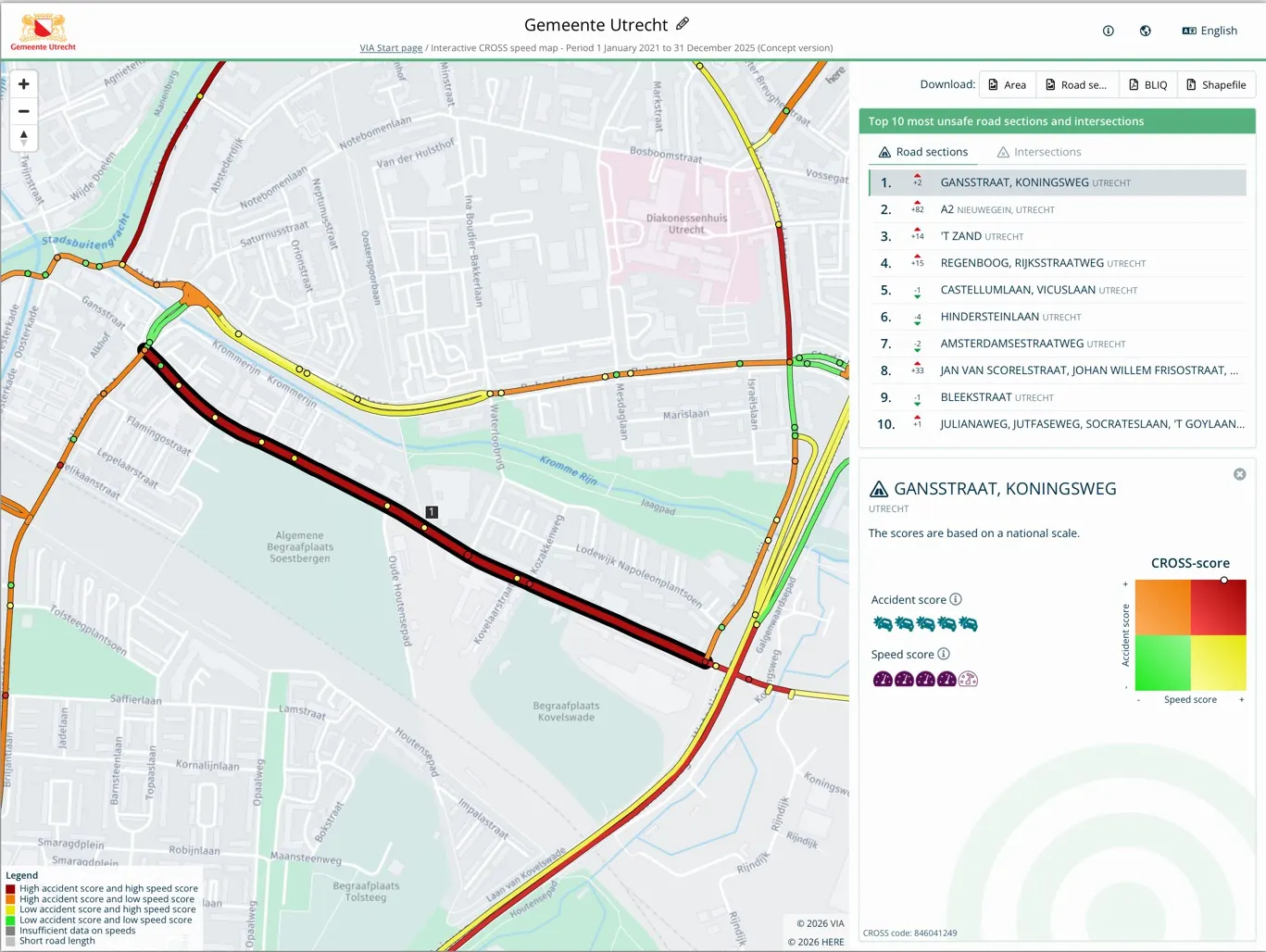Select Jan van Scorelstraat row
The image size is (1266, 952).
click(1058, 370)
